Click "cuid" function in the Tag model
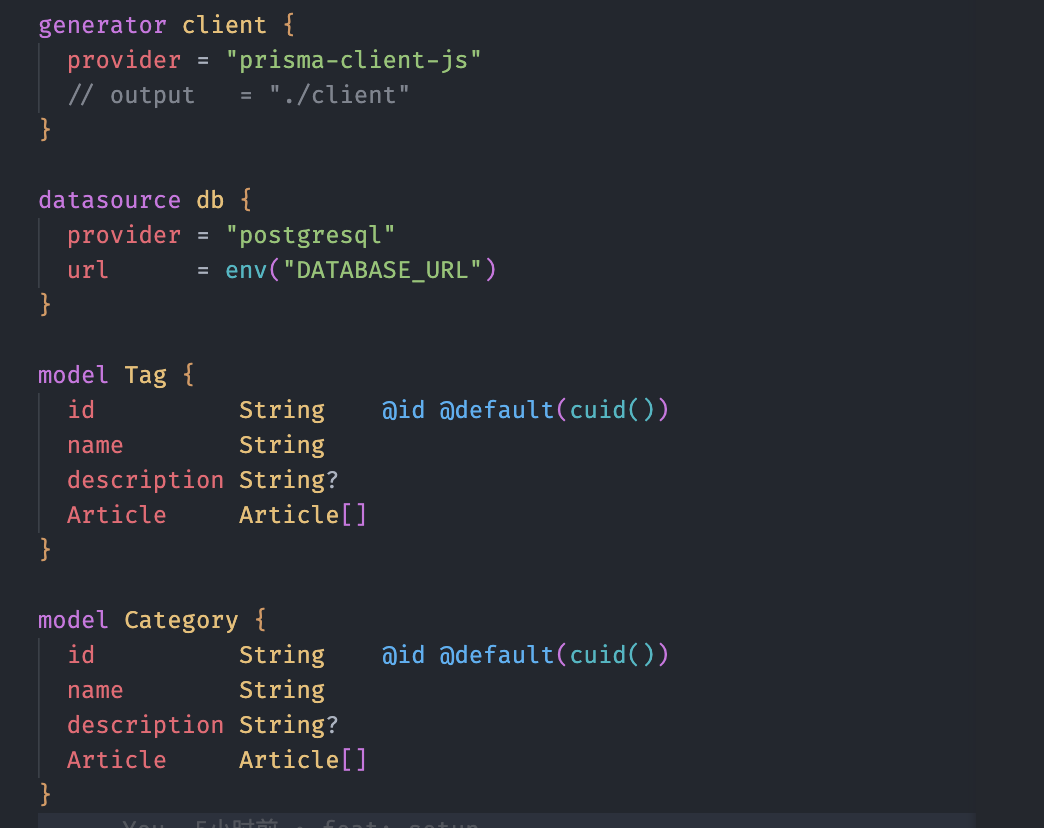 click(598, 410)
